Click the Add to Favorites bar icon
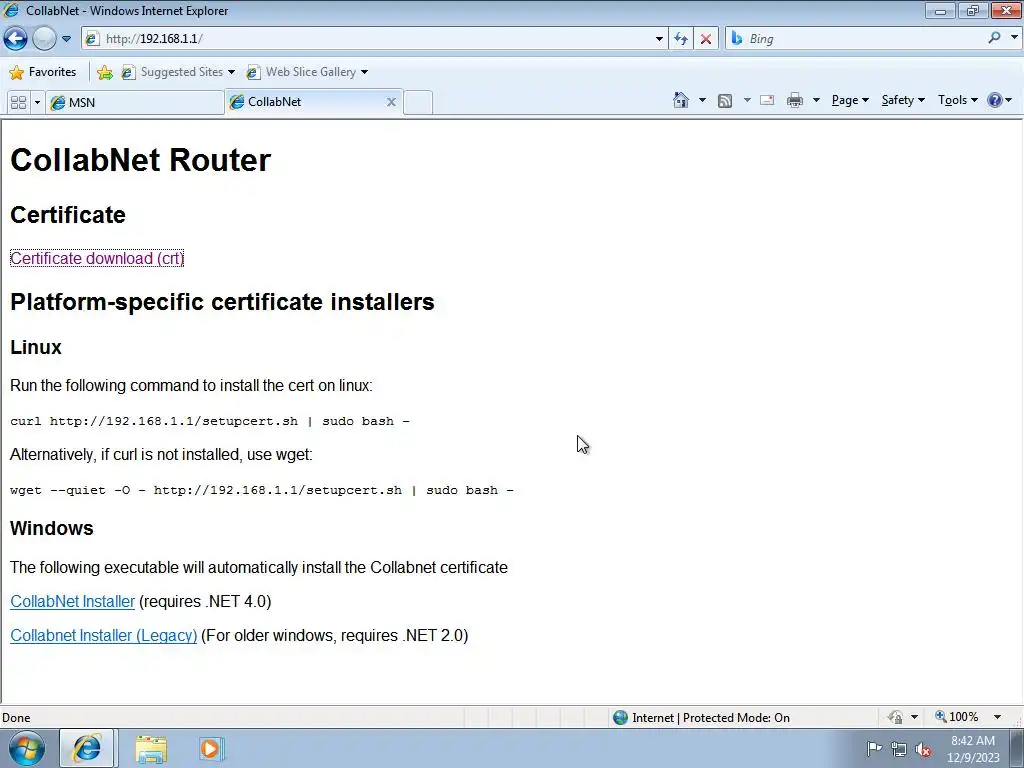This screenshot has width=1024, height=768. 104,72
